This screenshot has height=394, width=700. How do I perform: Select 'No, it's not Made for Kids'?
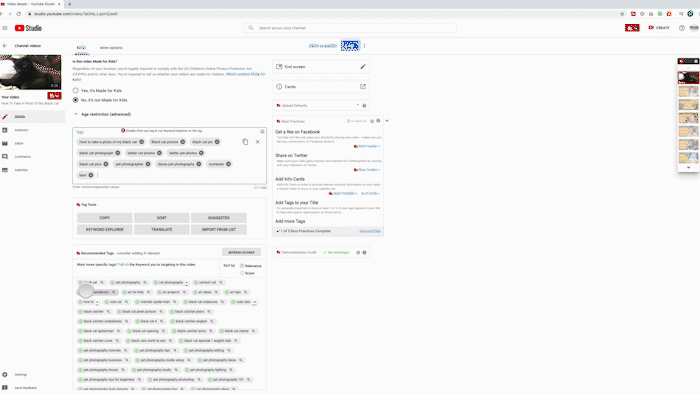click(75, 100)
